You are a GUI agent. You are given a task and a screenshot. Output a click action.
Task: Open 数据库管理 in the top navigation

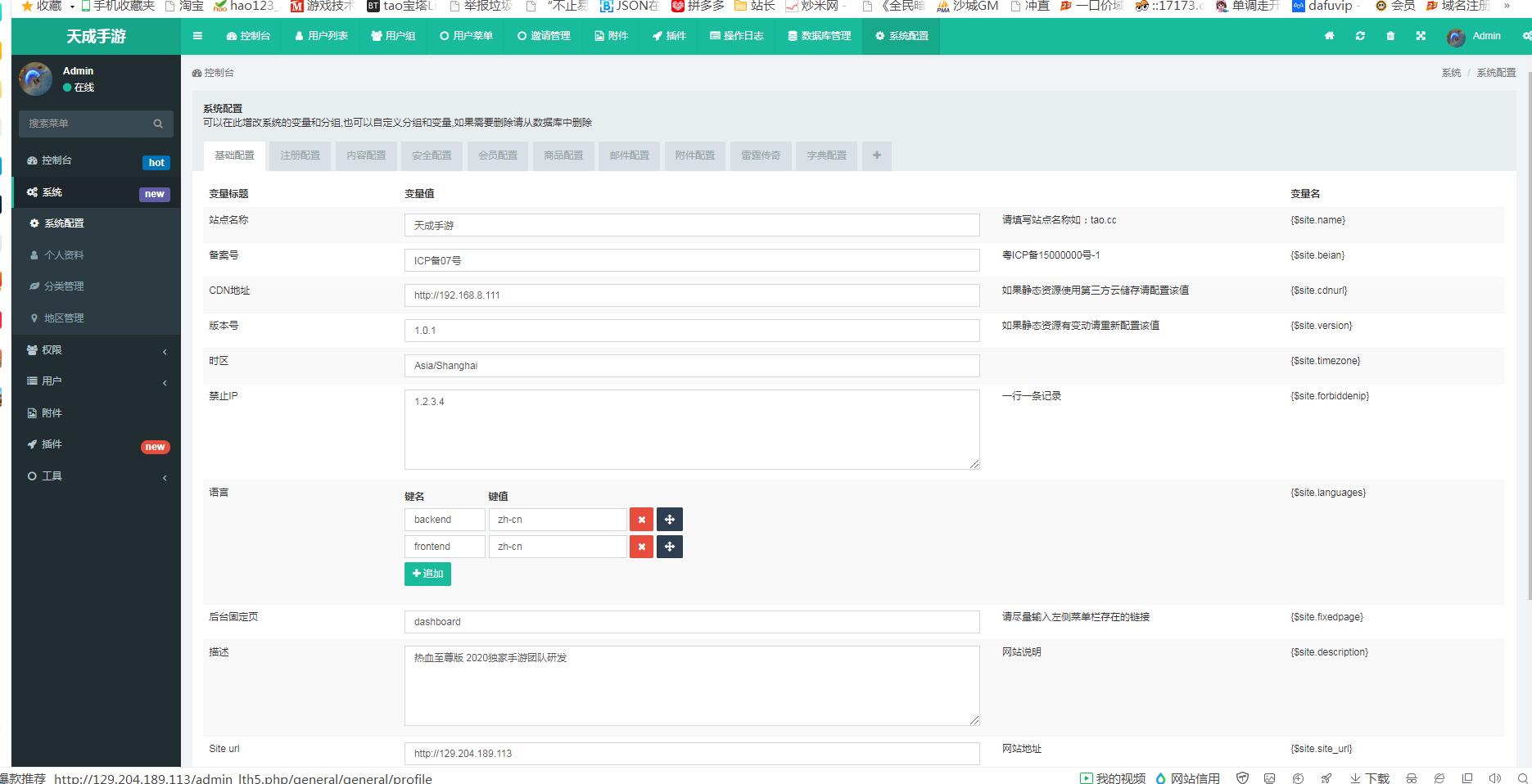pos(819,36)
